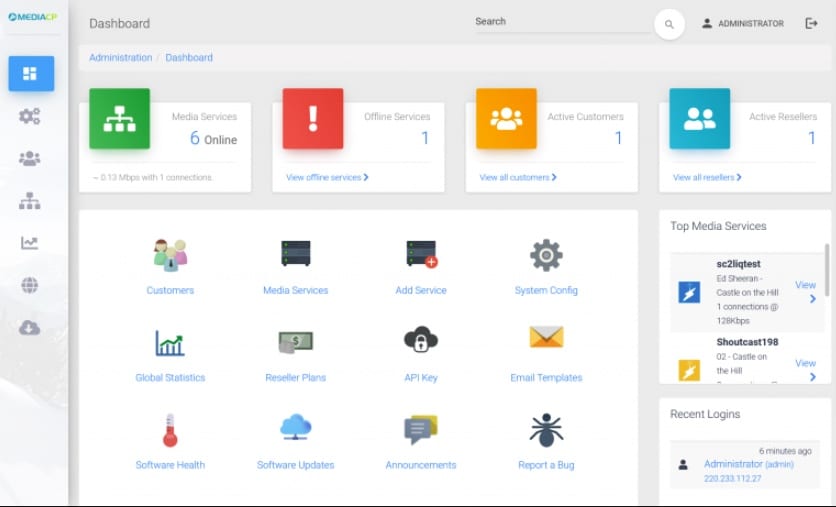Click the Recent Logins heading
836x507 pixels.
(x=705, y=414)
